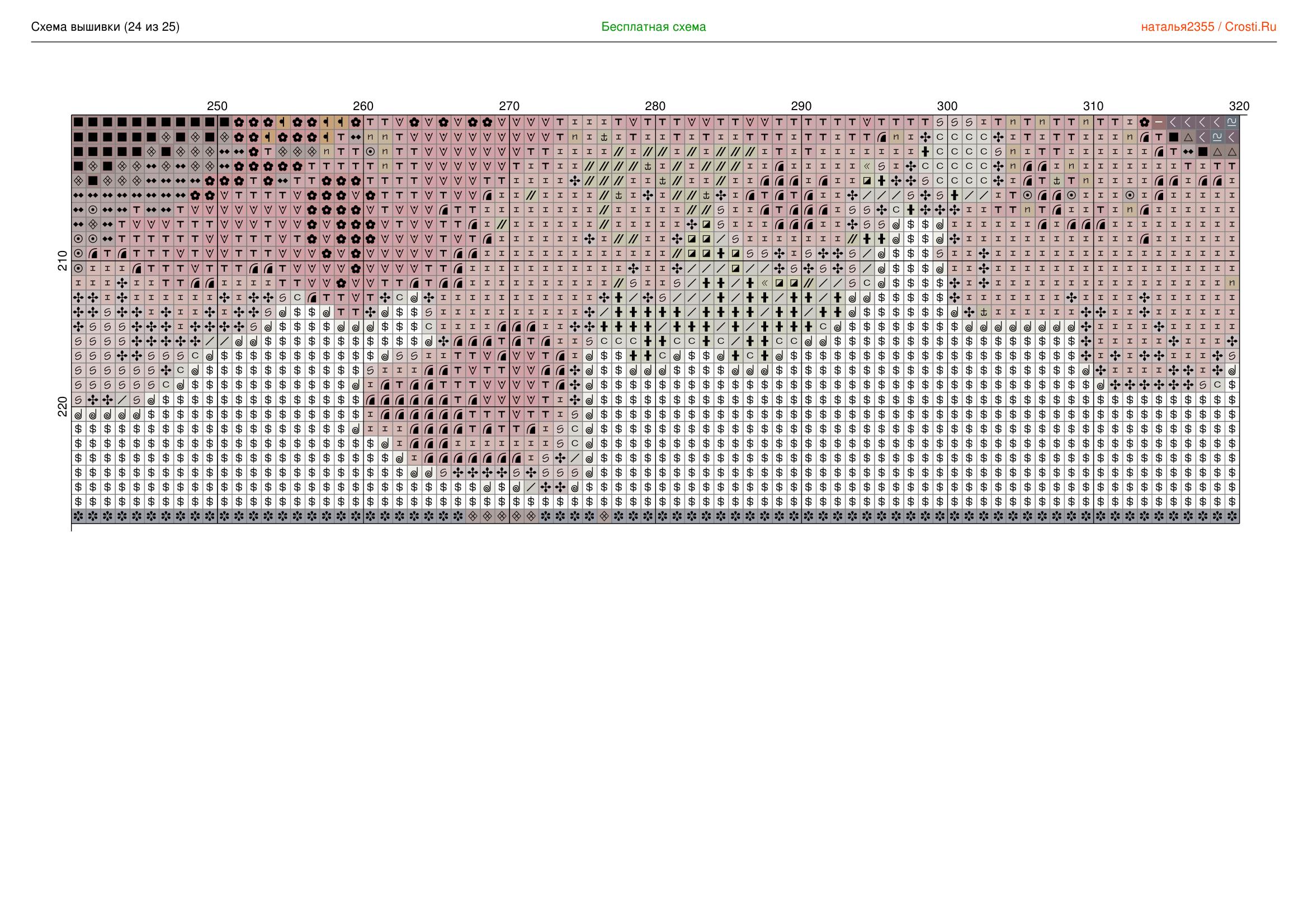The image size is (1308, 924).
Task: Click the white minus symbol stitch cell
Action: (x=1159, y=122)
